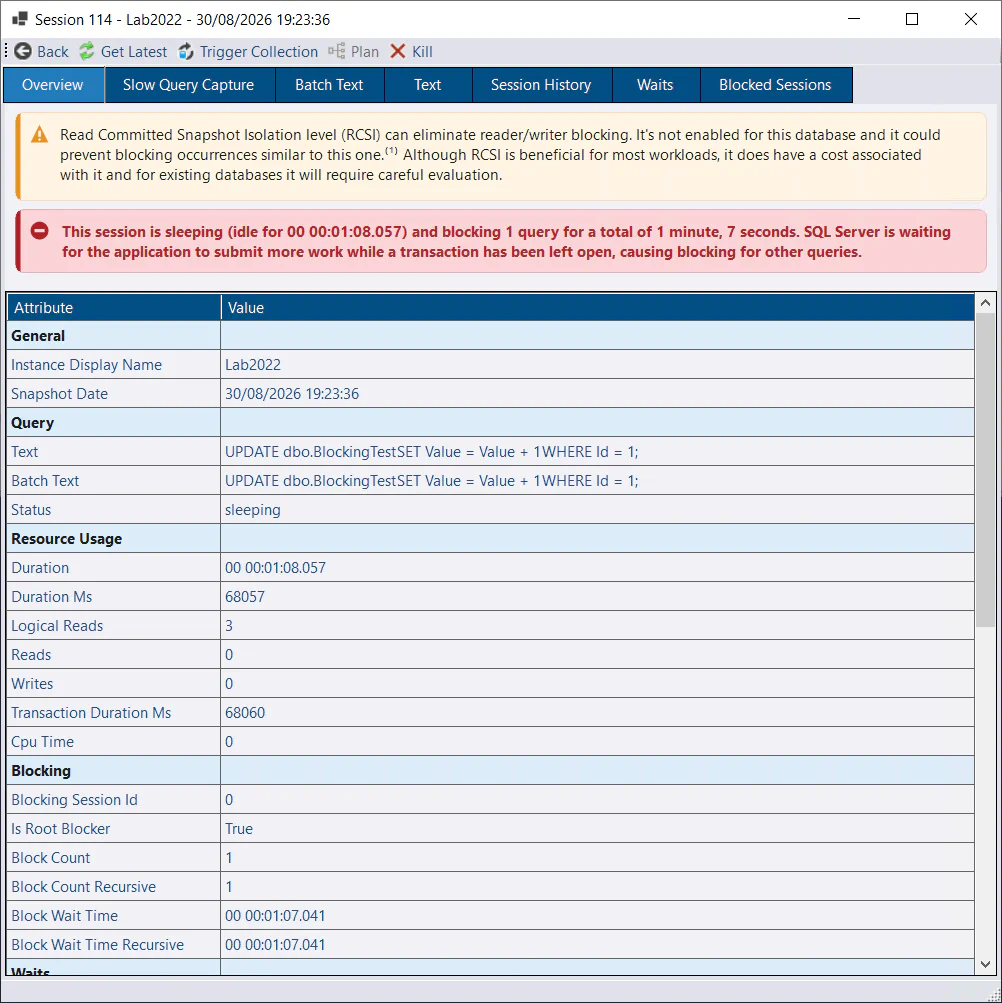This screenshot has height=1003, width=1002.
Task: Select the Block Wait Time value cell
Action: point(598,915)
